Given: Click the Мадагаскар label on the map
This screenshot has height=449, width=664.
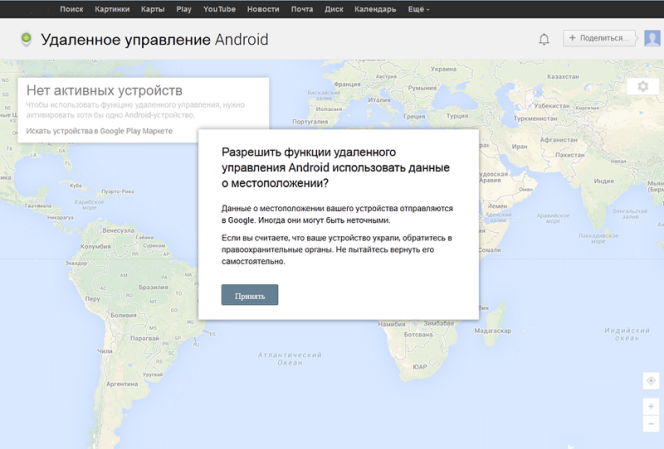Looking at the screenshot, I should pos(492,331).
